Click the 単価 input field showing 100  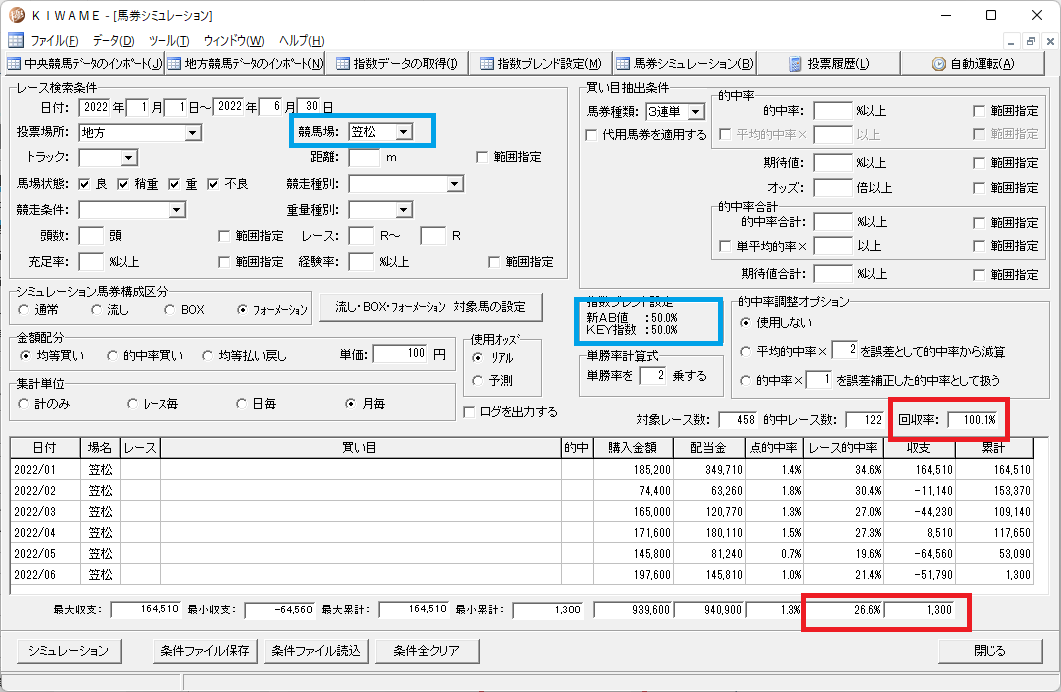pyautogui.click(x=400, y=354)
